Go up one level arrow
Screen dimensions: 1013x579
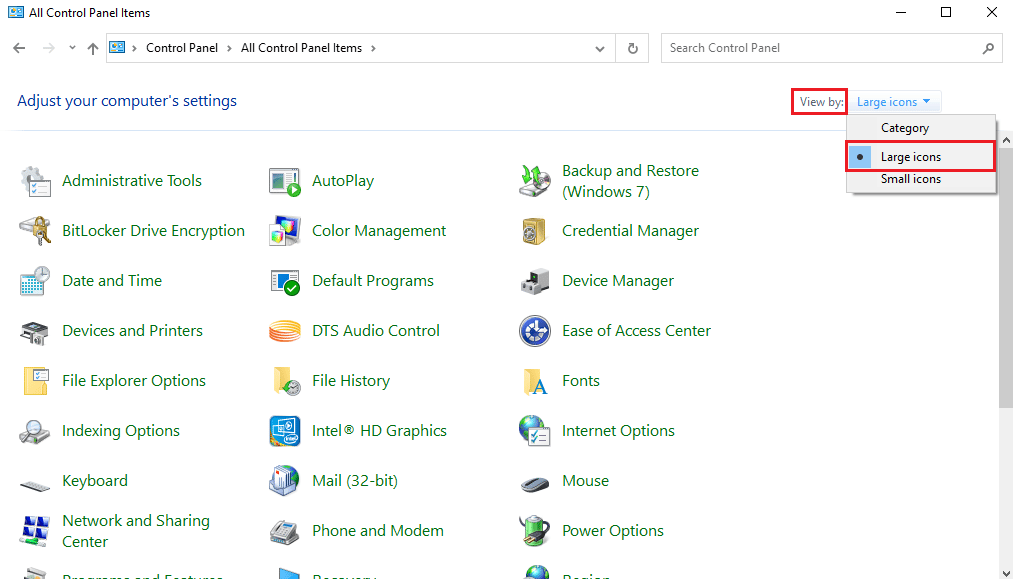pos(93,48)
